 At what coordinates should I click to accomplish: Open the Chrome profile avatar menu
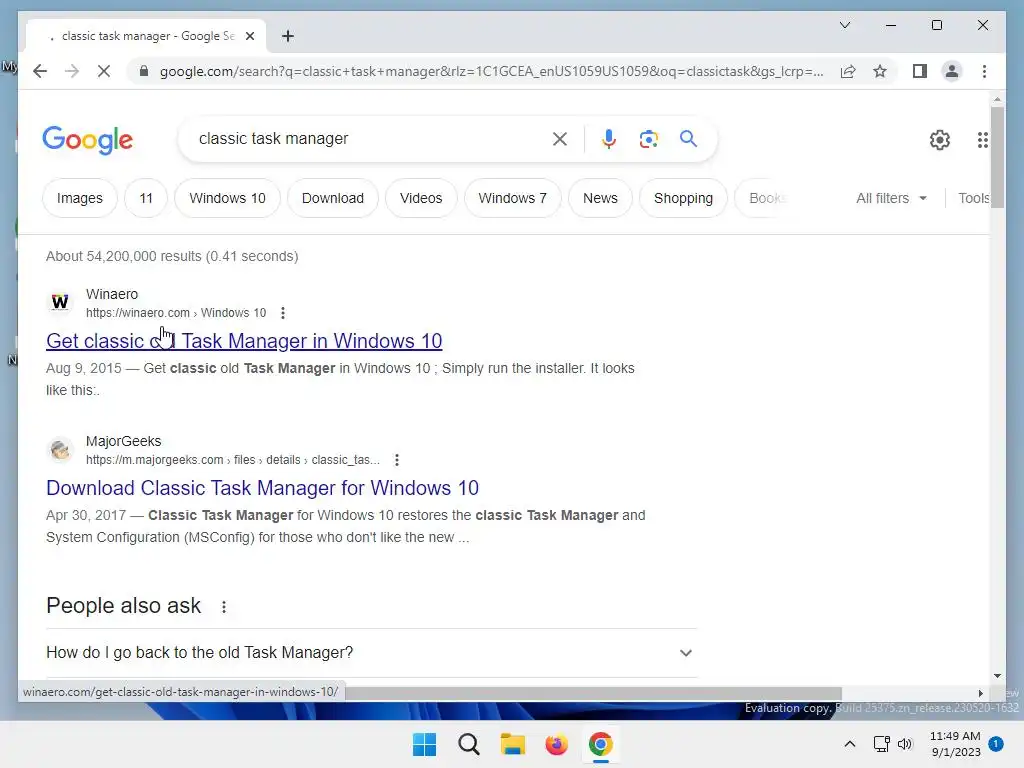(x=952, y=71)
